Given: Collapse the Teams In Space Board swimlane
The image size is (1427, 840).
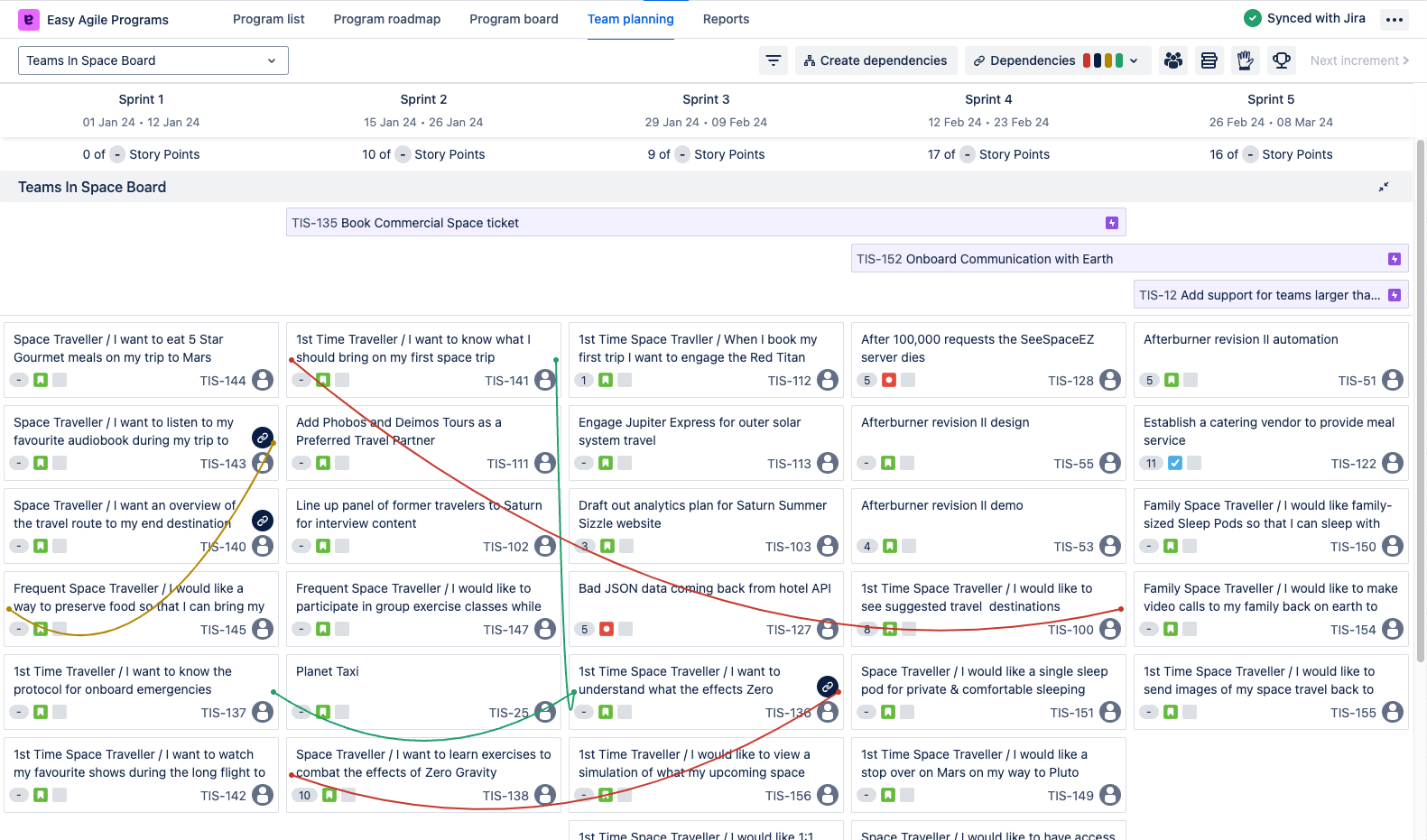Looking at the screenshot, I should 1384,187.
